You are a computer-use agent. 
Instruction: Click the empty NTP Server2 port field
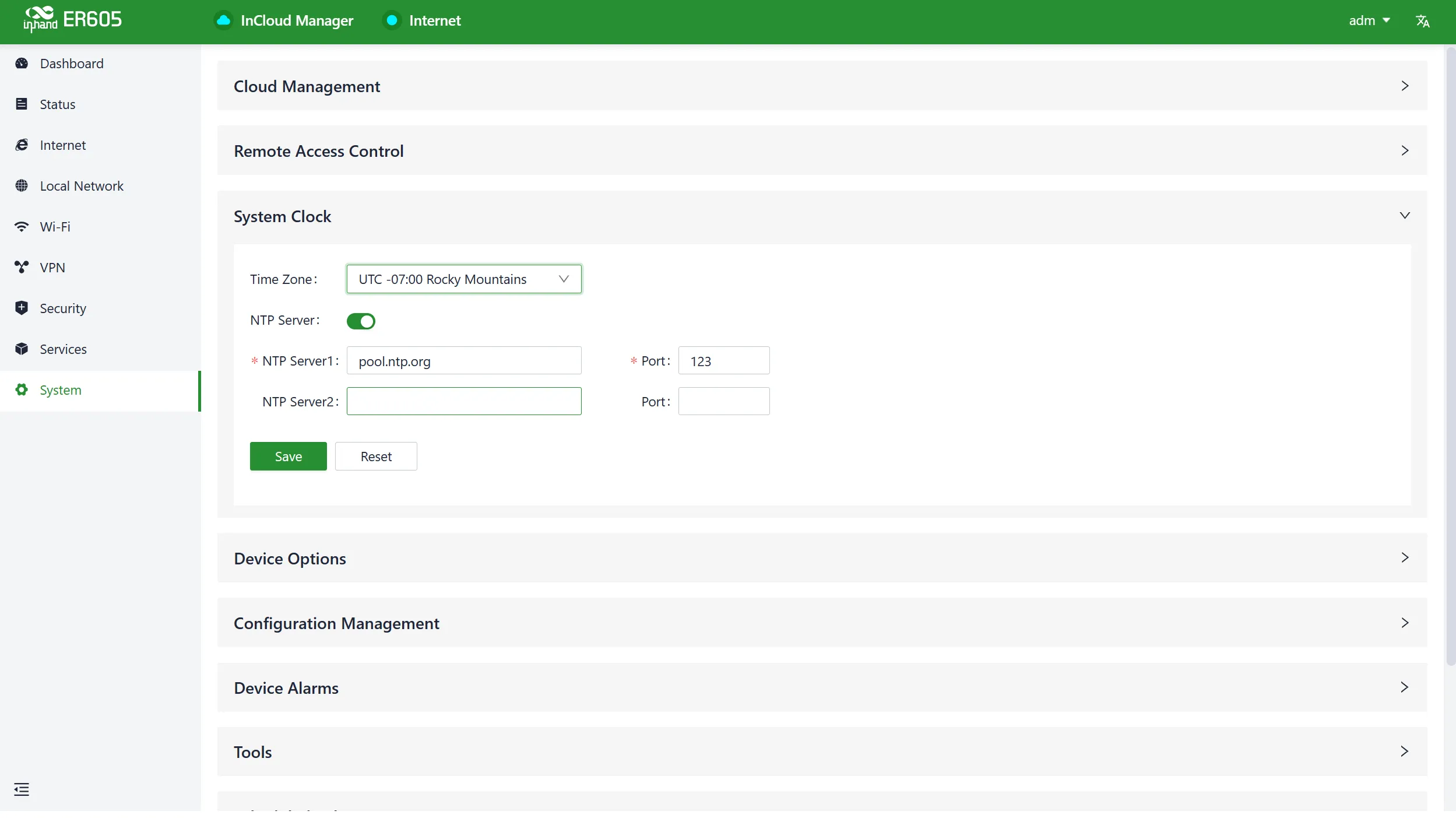coord(724,402)
